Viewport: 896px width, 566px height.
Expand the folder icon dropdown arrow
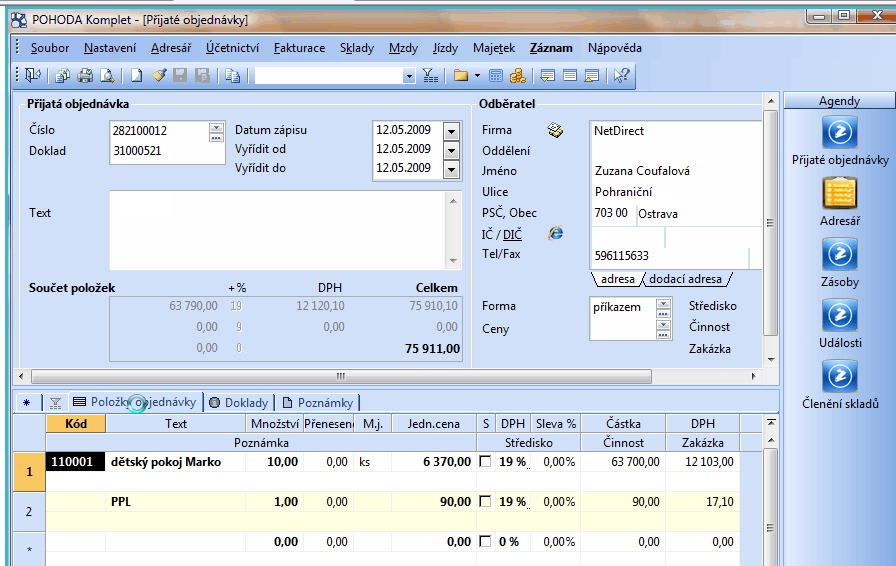(477, 75)
